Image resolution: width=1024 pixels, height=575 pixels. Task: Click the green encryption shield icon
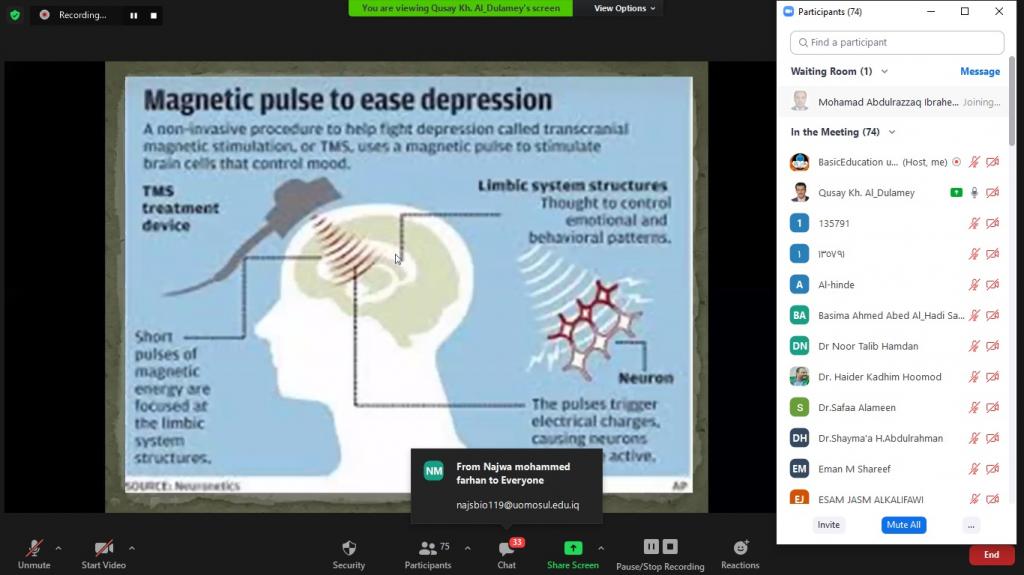click(14, 15)
